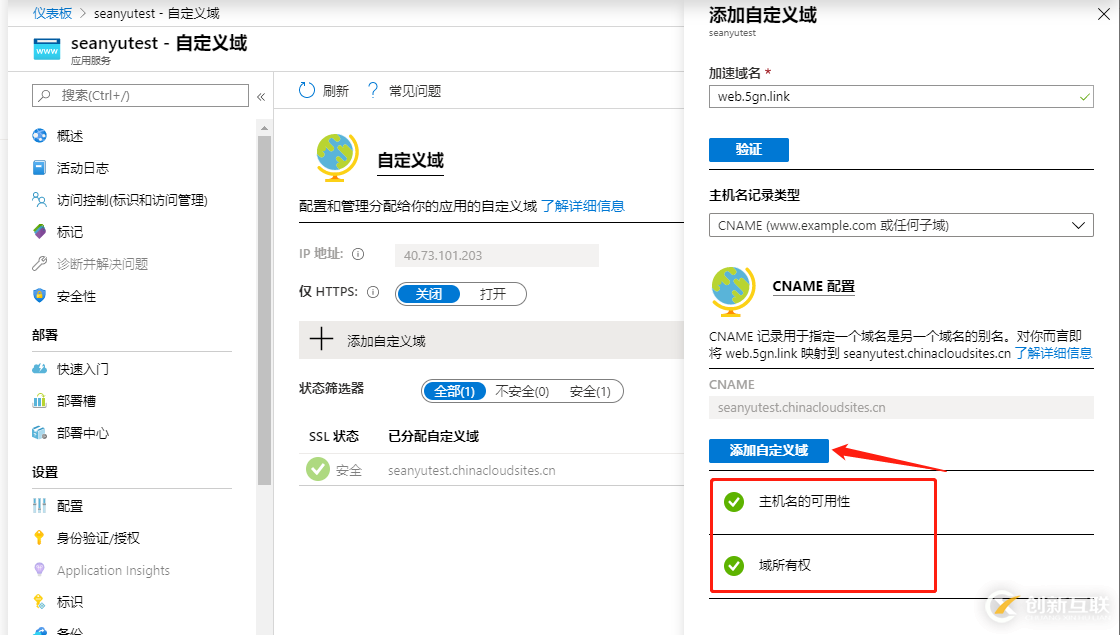Open 主机名记录类型 CNAME dropdown
This screenshot has height=635, width=1120.
900,225
